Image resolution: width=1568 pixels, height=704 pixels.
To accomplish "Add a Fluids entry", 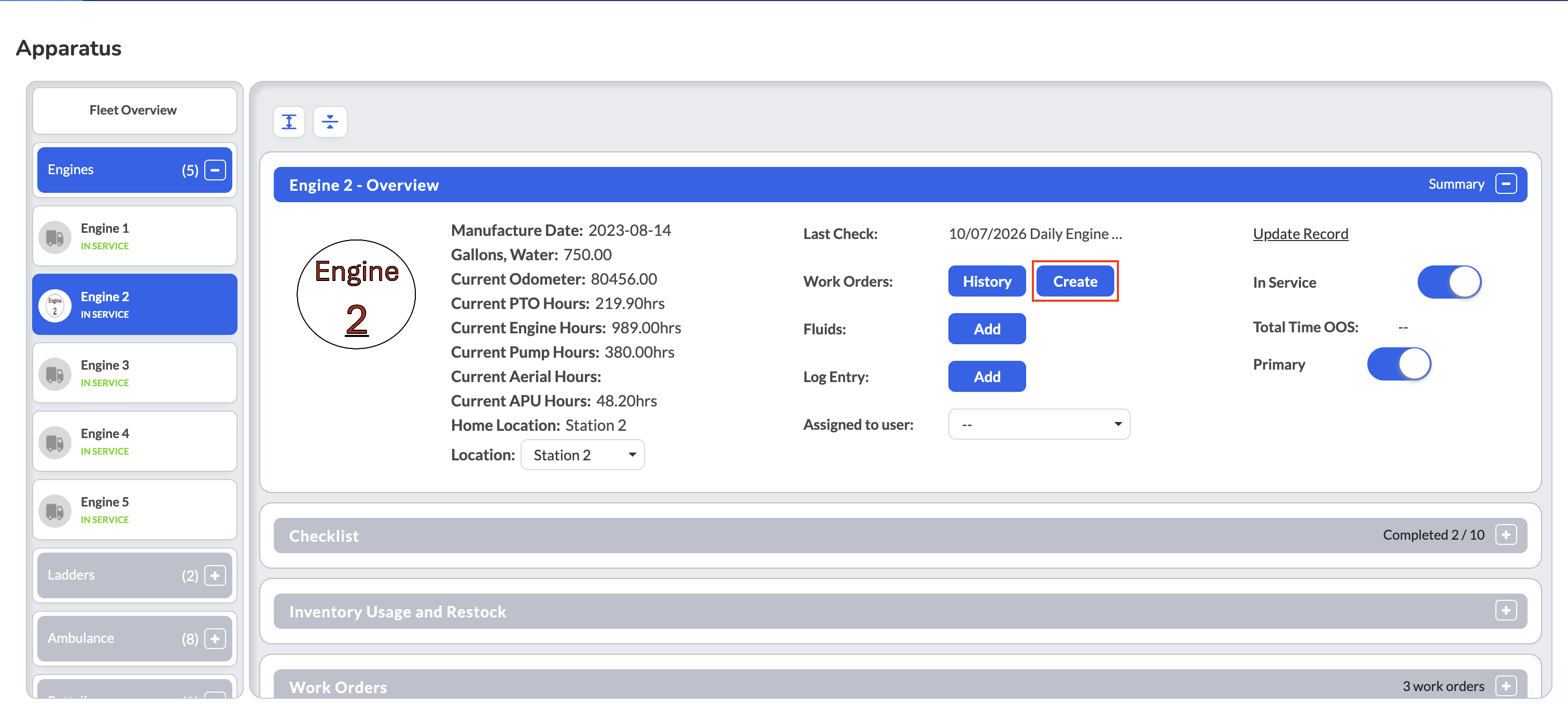I will [987, 329].
